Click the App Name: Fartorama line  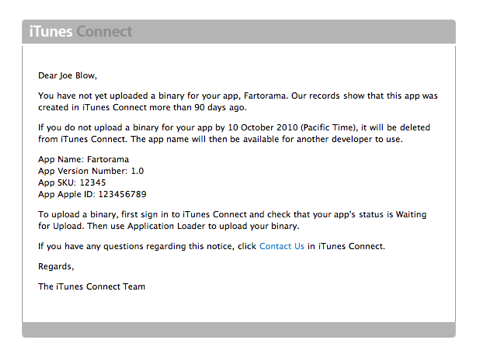pyautogui.click(x=83, y=159)
